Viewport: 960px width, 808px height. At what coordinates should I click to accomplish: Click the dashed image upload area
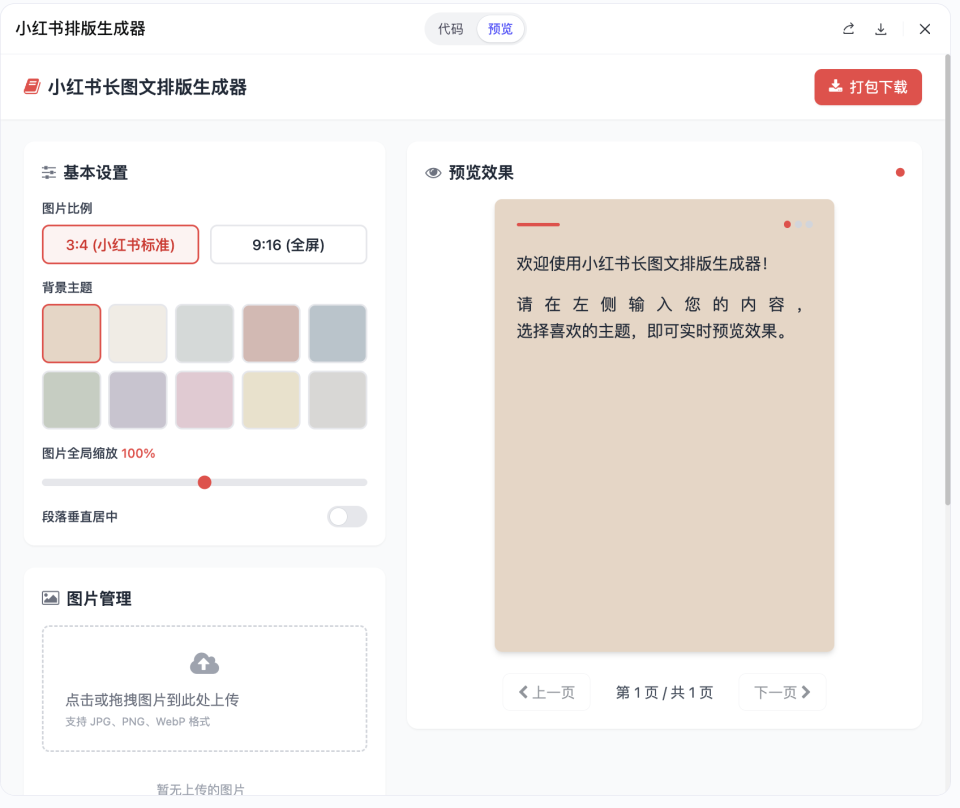204,689
